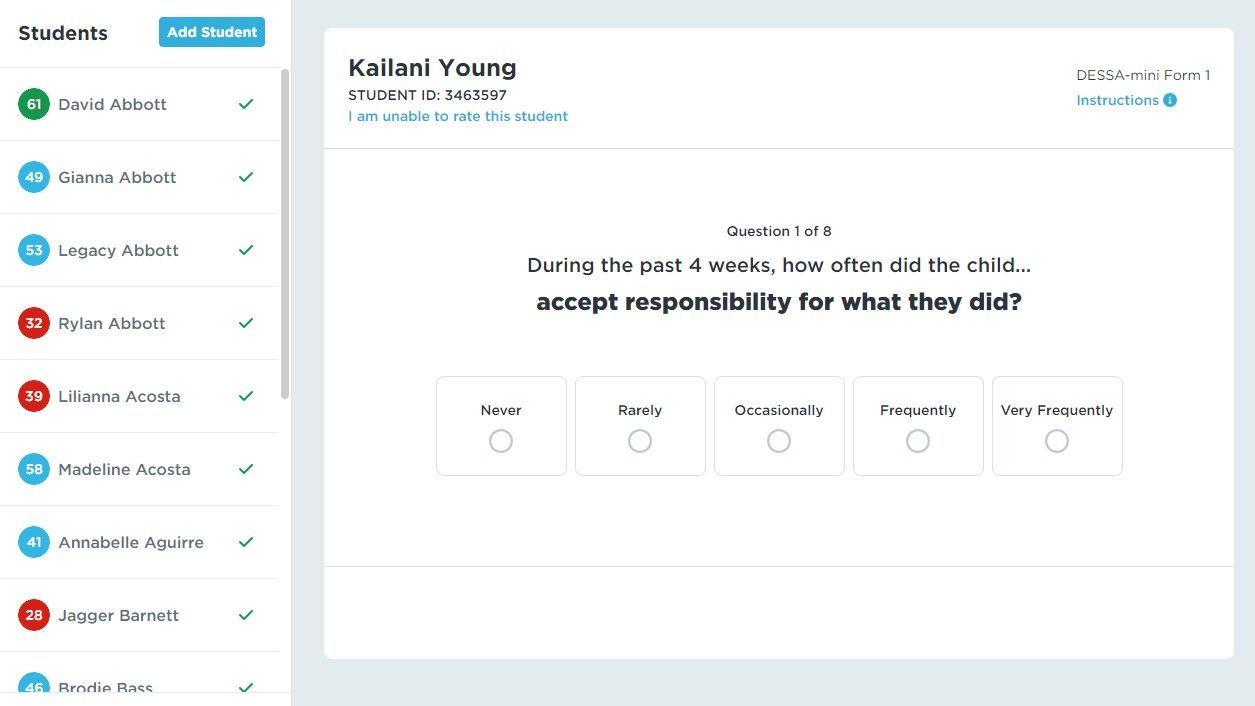Choose the Occasionally radio button
This screenshot has height=706, width=1255.
(x=779, y=441)
